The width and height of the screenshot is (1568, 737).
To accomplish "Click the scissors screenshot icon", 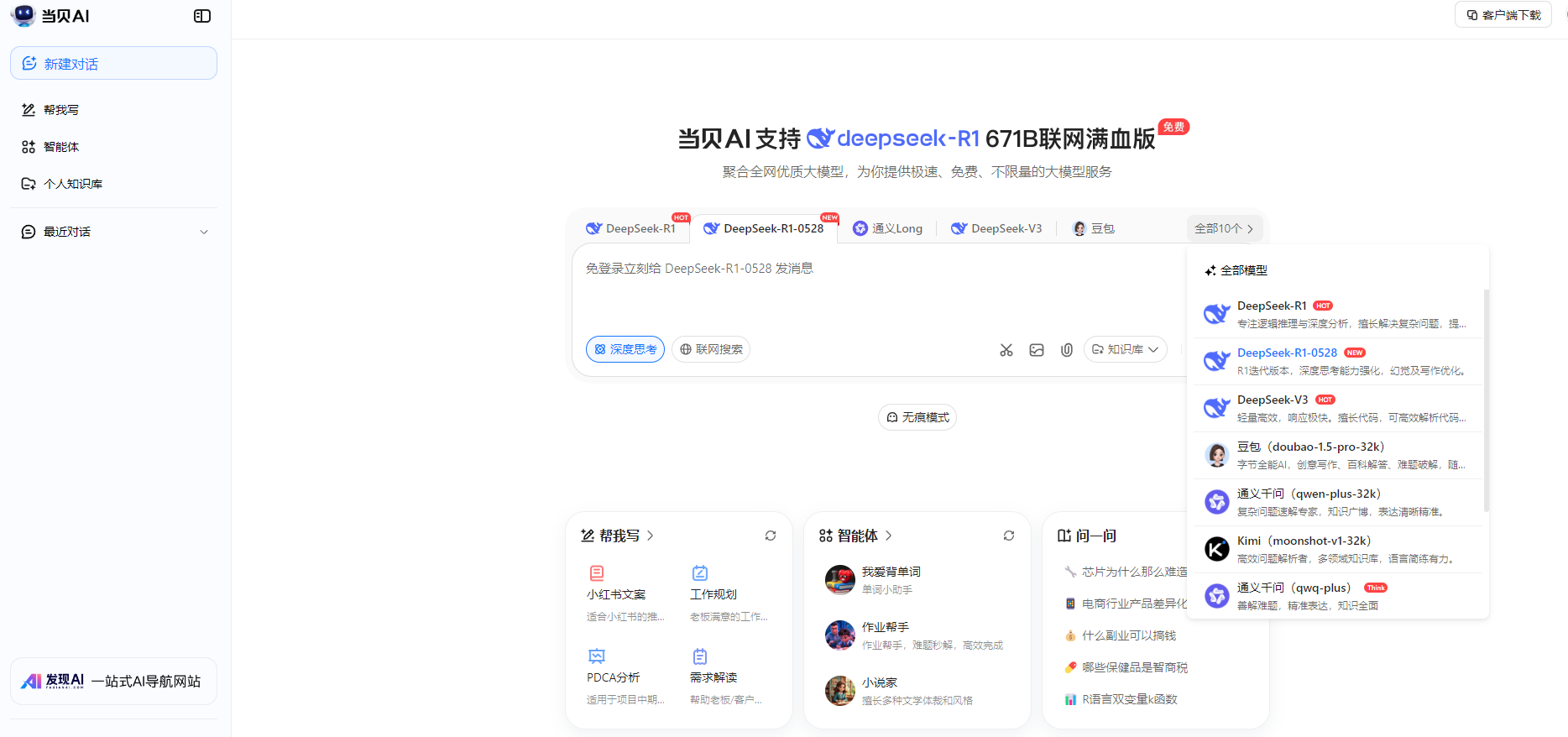I will 1006,350.
